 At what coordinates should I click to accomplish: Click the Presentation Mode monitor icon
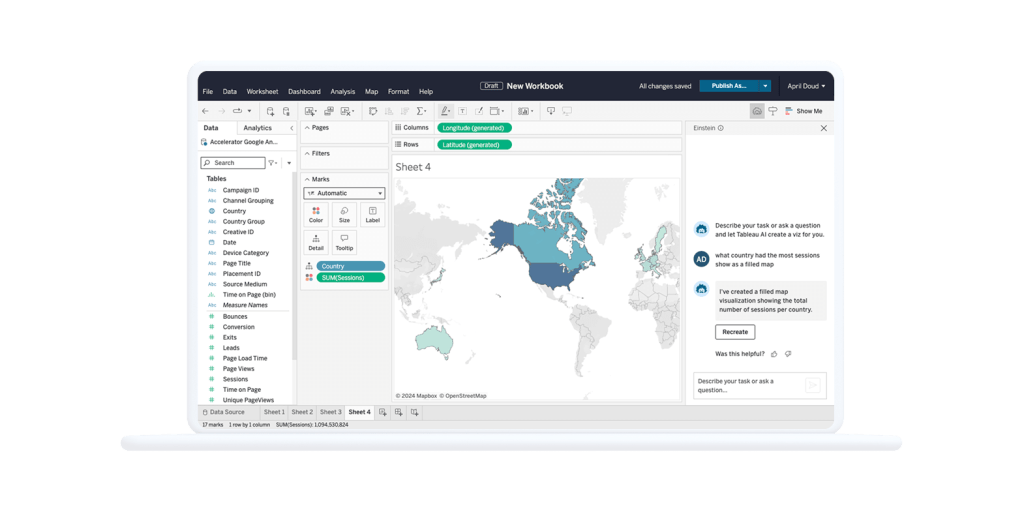tap(567, 111)
